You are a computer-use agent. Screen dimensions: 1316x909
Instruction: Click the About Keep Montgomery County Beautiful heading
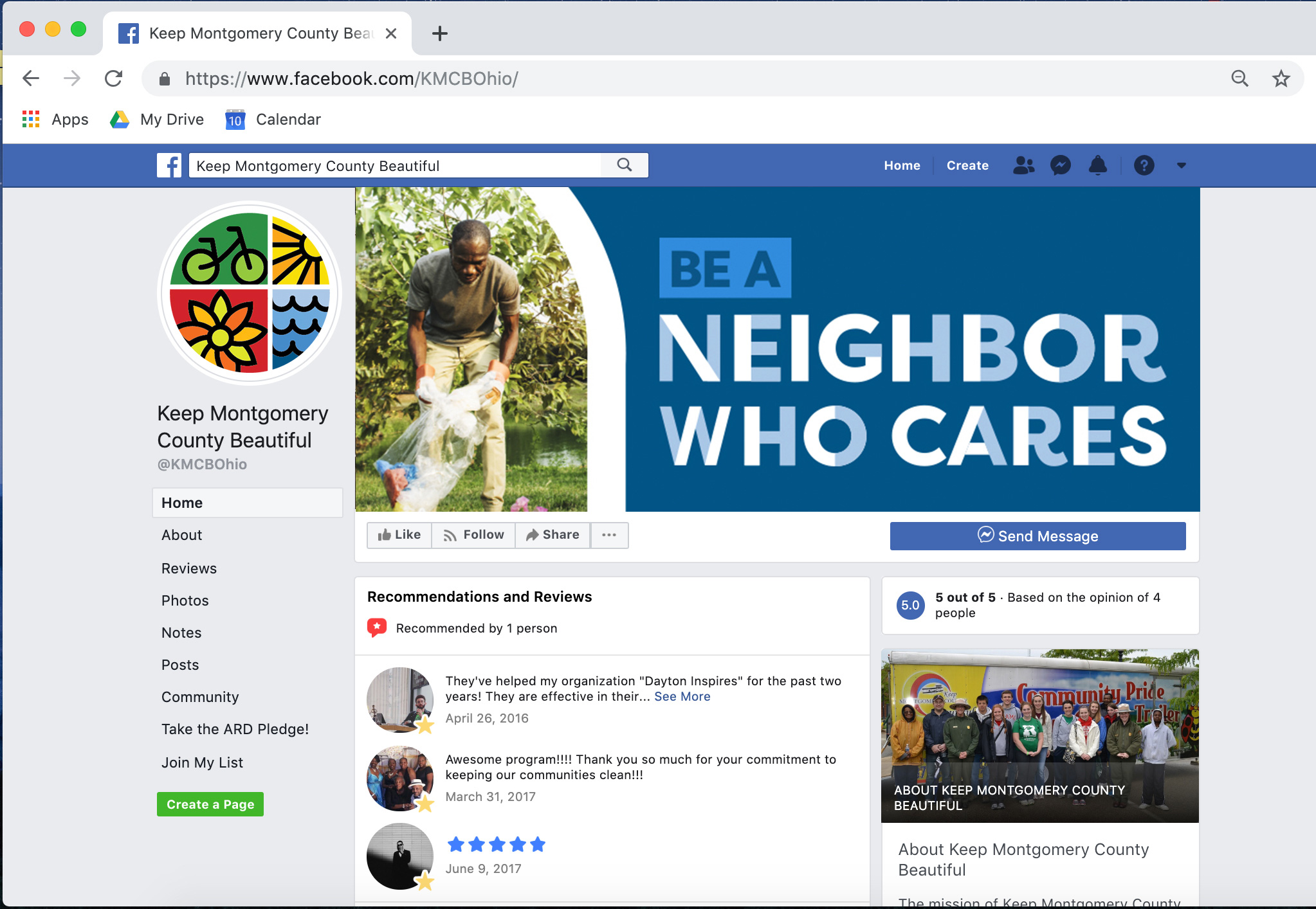[1023, 860]
